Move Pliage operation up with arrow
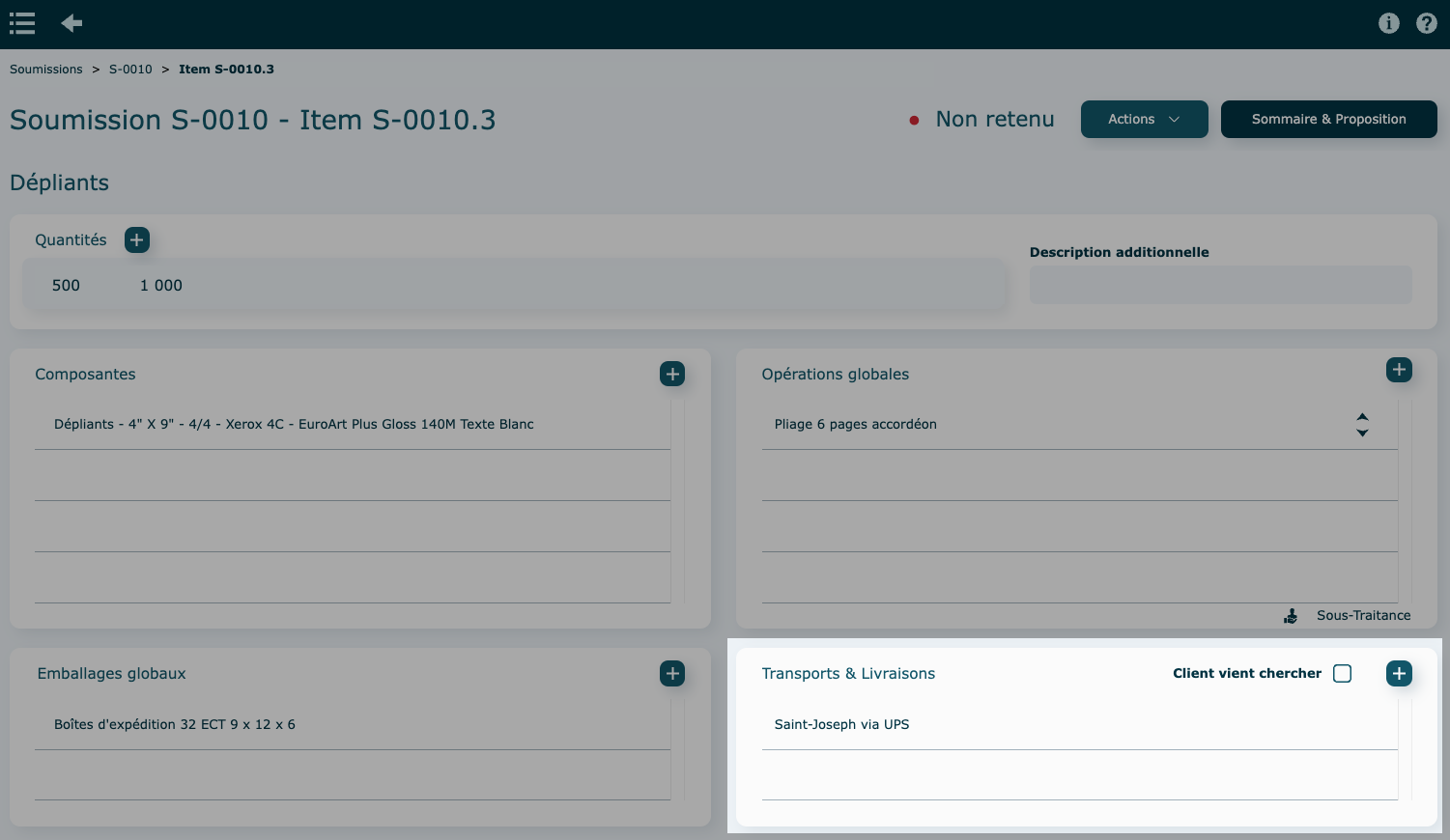 (1362, 417)
